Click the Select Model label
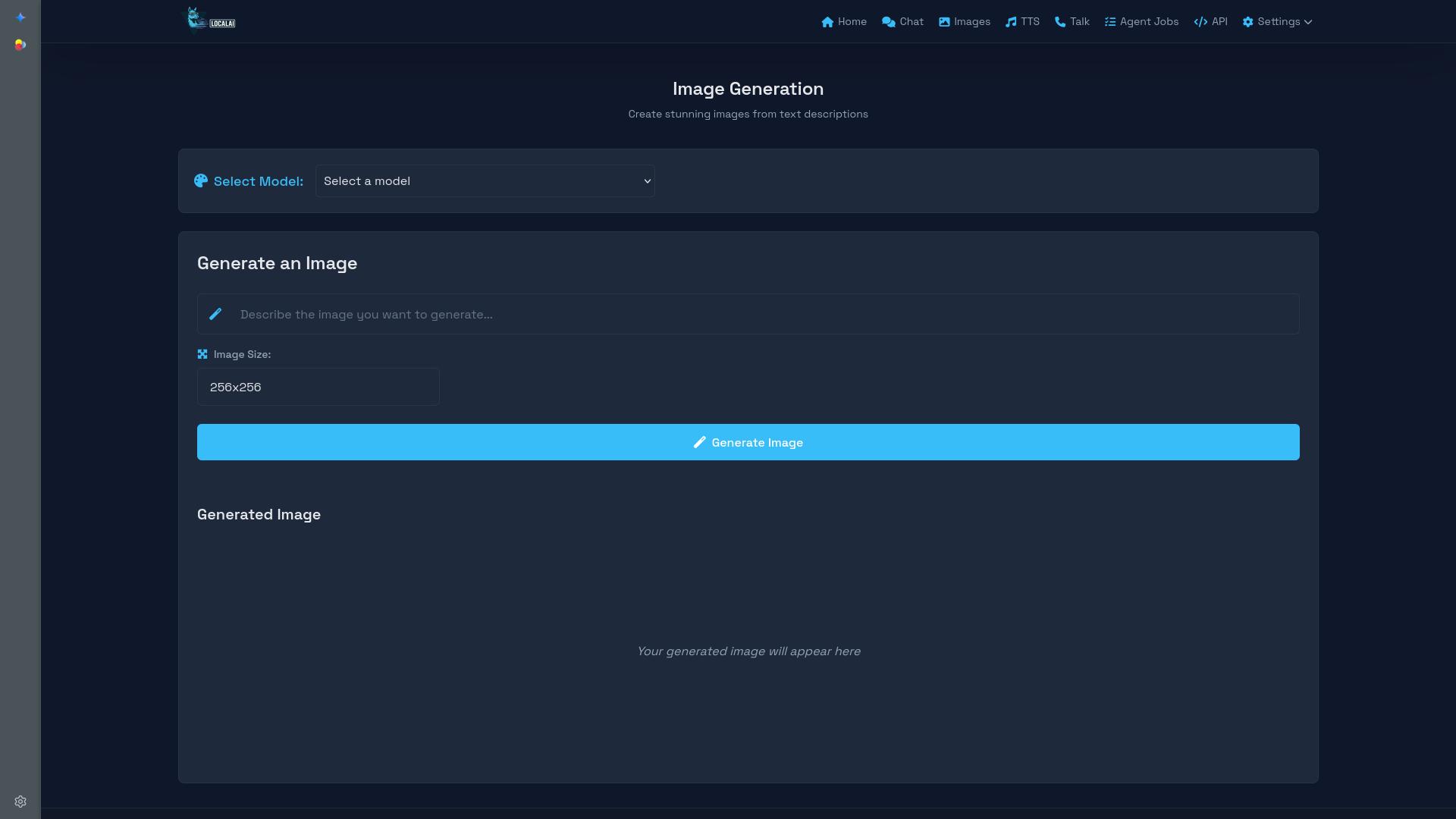This screenshot has width=1456, height=819. click(x=259, y=181)
